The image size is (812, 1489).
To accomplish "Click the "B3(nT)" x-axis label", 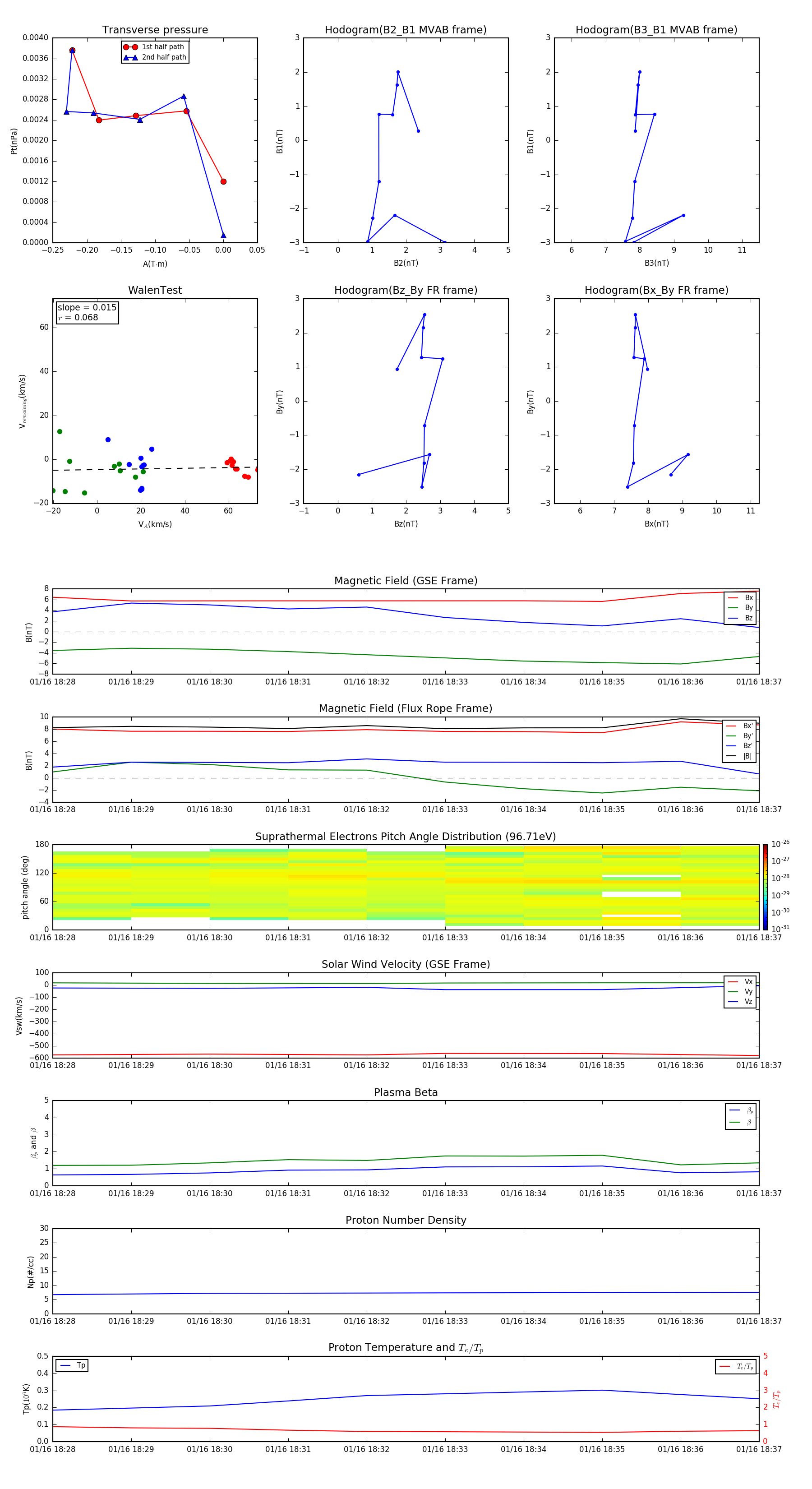I will [656, 263].
